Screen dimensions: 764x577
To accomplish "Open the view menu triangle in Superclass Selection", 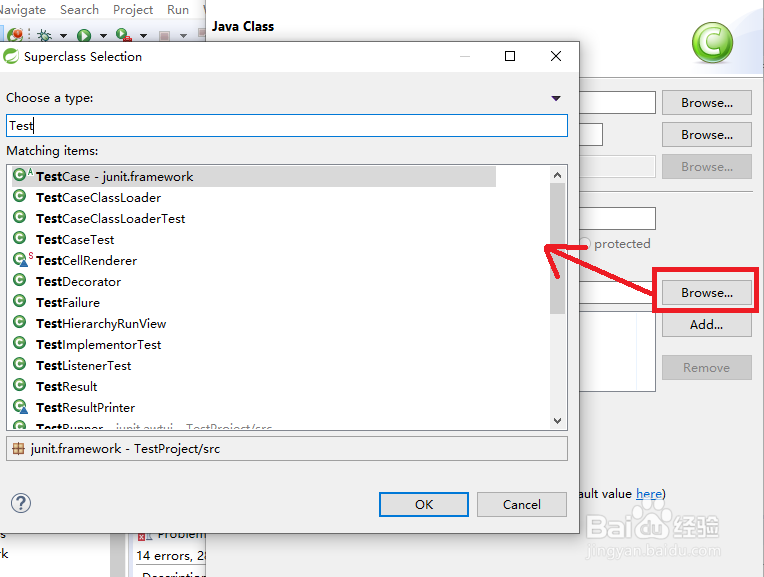I will 556,98.
